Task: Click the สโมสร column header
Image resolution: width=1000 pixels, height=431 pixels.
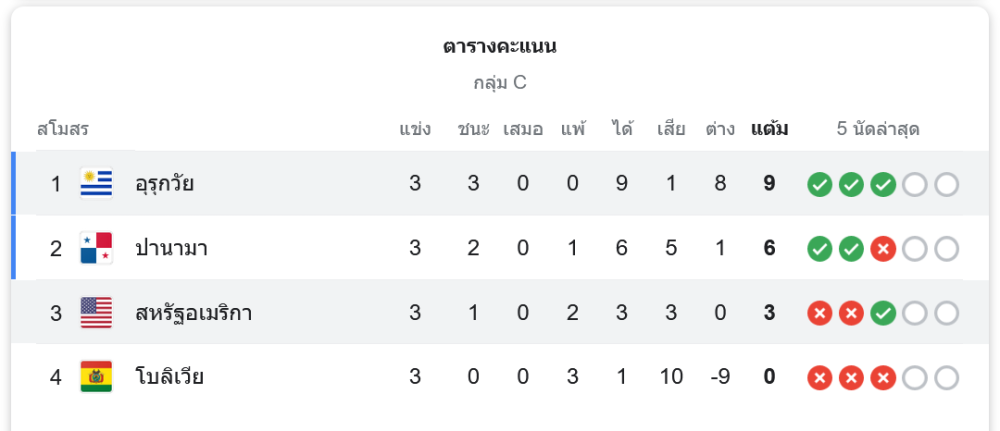Action: 64,129
